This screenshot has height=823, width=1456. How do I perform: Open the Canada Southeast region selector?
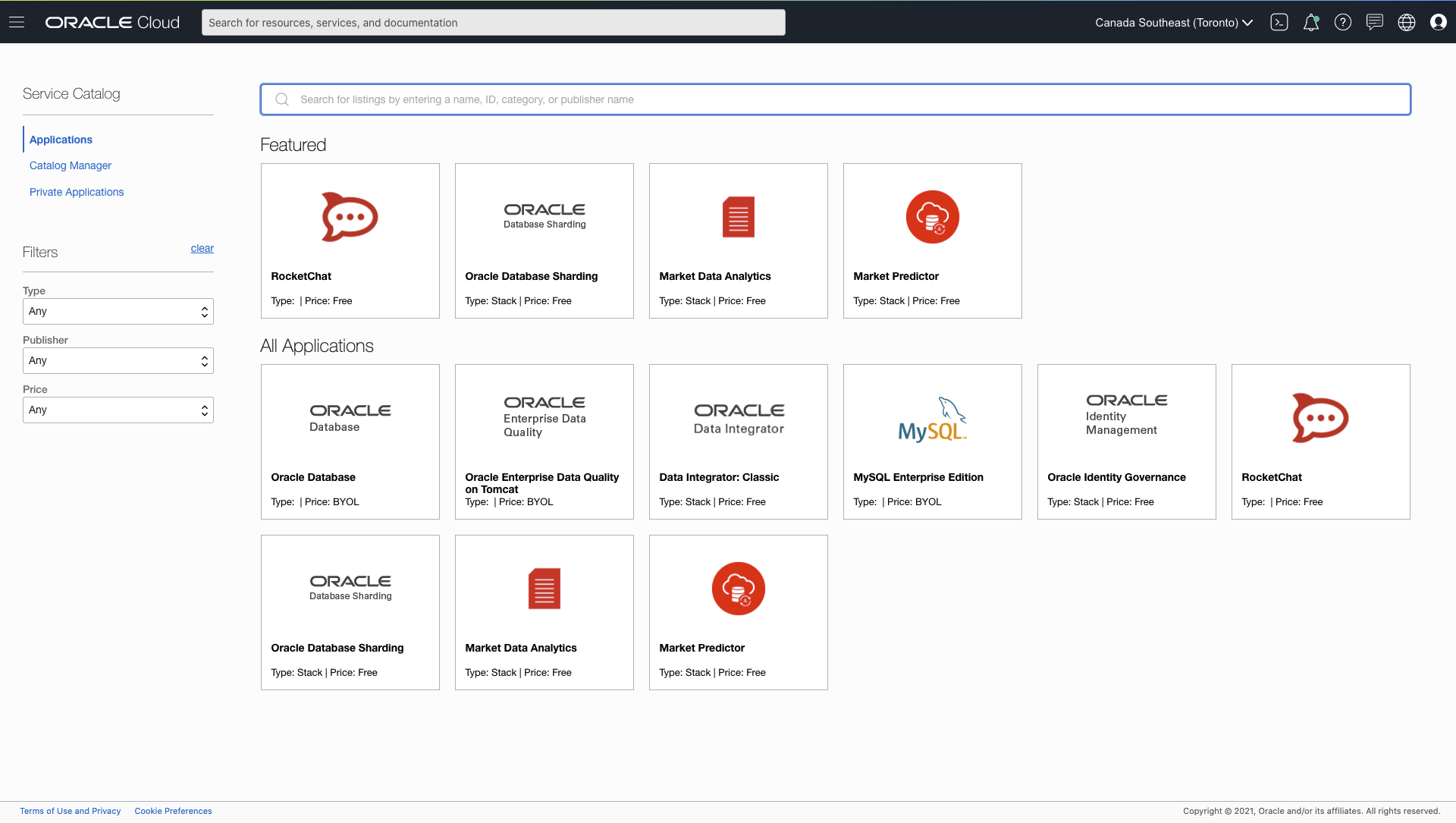pyautogui.click(x=1172, y=22)
